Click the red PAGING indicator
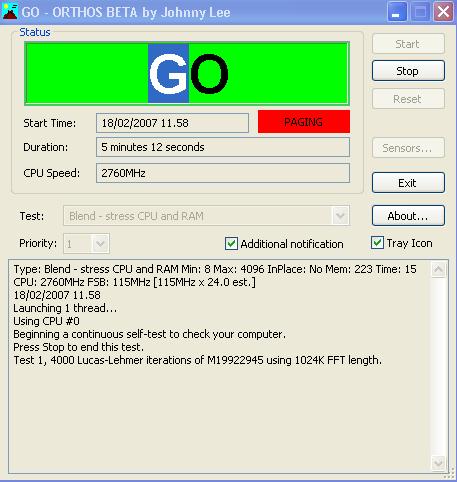This screenshot has width=457, height=482. point(304,122)
